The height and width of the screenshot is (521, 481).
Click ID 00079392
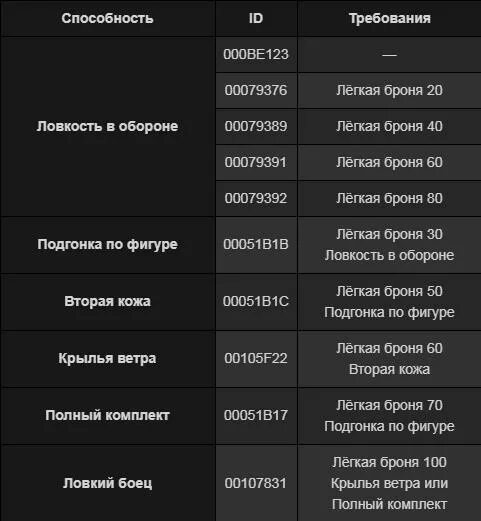(x=256, y=198)
